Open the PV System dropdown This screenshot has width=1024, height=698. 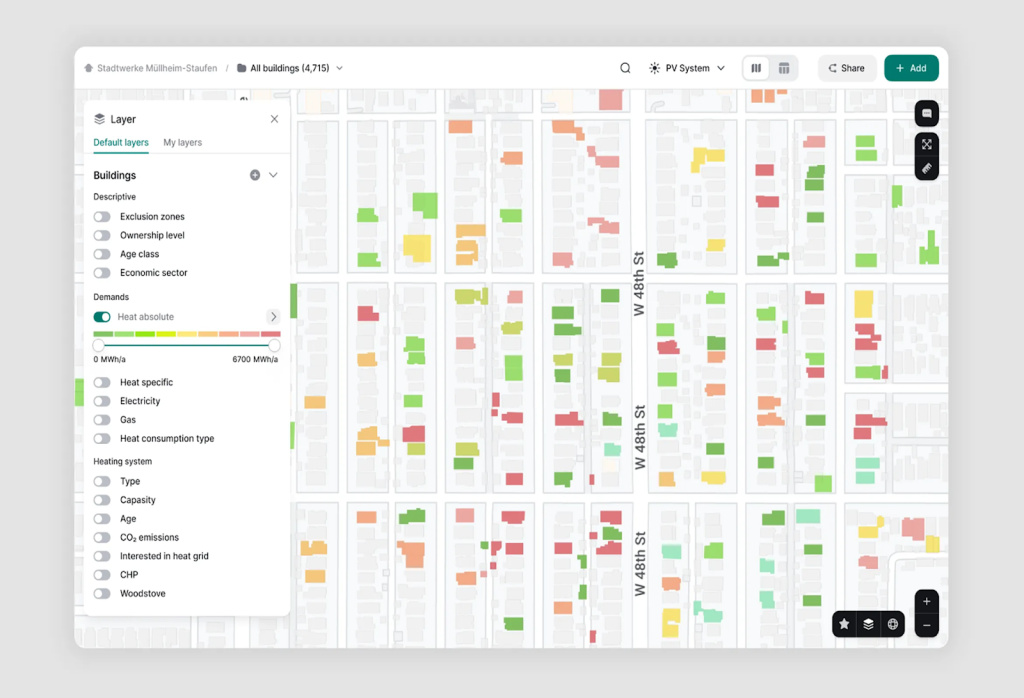point(687,68)
